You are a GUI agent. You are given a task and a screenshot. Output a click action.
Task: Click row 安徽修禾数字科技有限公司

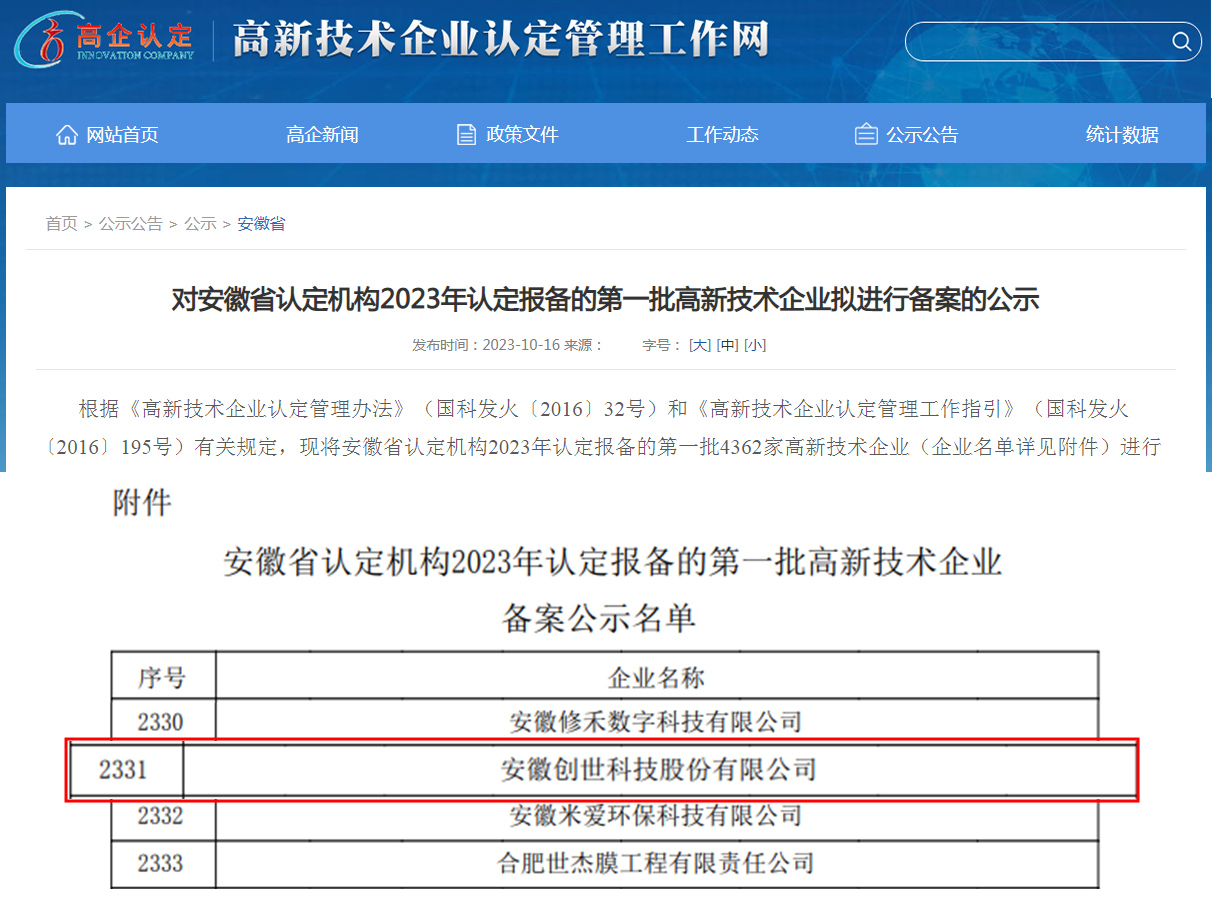(x=656, y=721)
